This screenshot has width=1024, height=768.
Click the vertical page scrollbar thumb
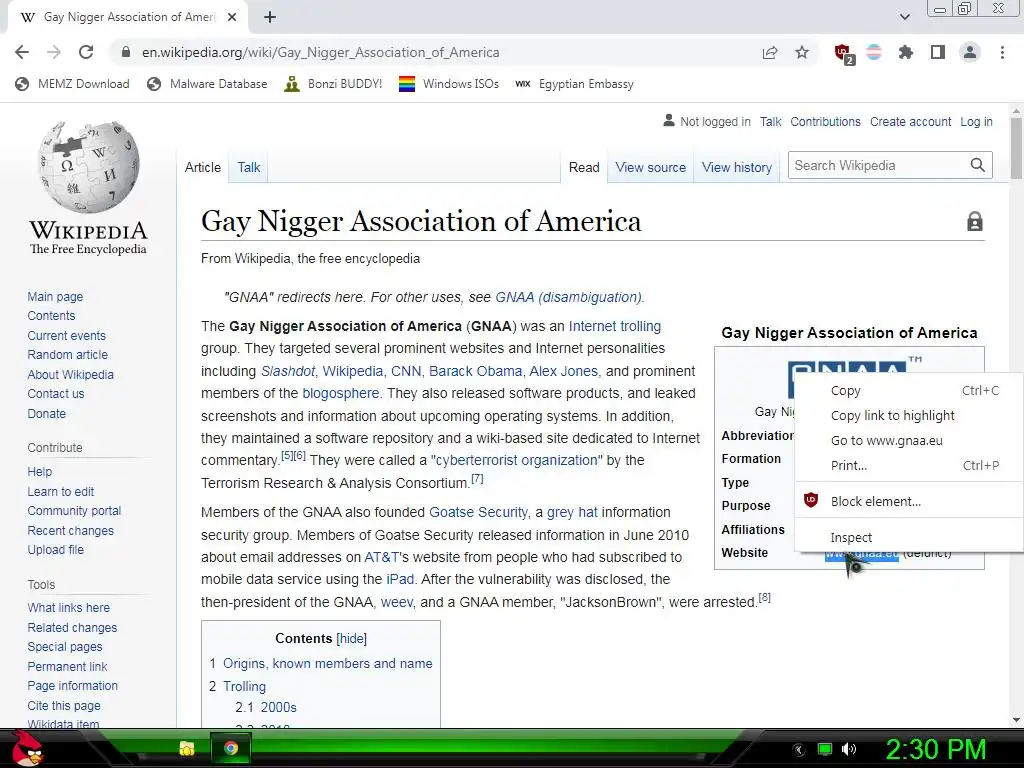(x=1016, y=148)
